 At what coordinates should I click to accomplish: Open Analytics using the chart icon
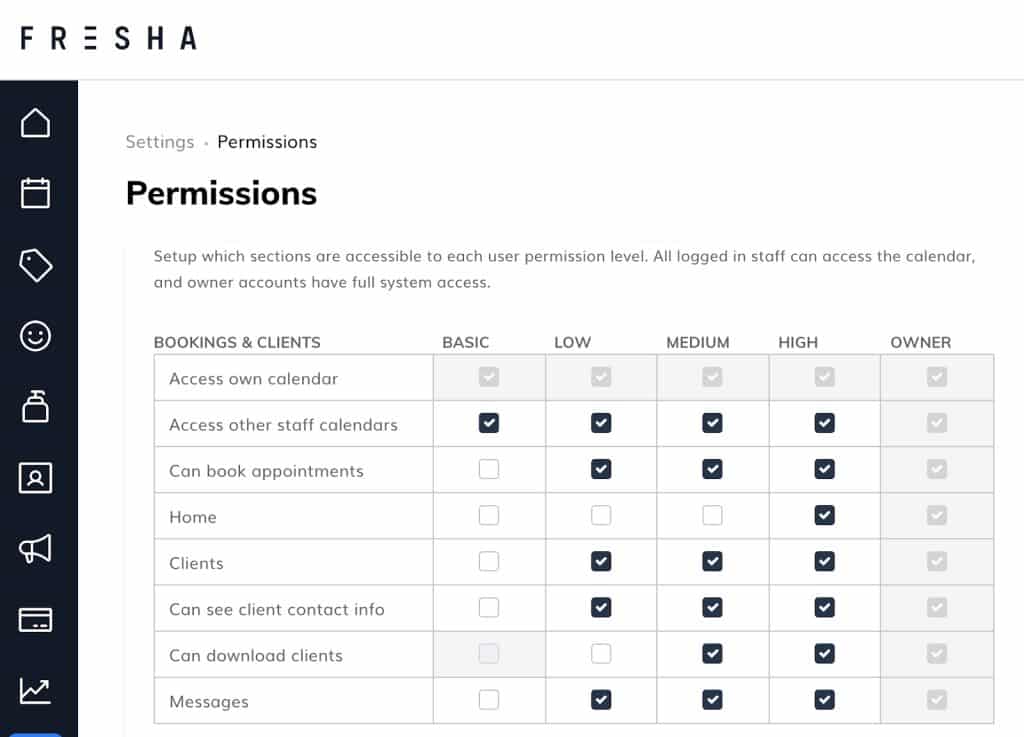[x=36, y=690]
